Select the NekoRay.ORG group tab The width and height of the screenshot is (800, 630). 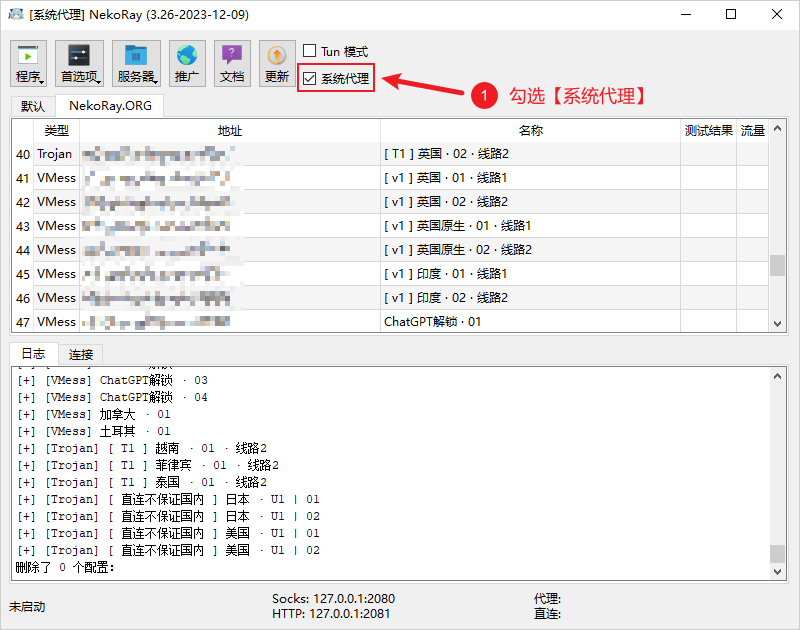click(109, 106)
